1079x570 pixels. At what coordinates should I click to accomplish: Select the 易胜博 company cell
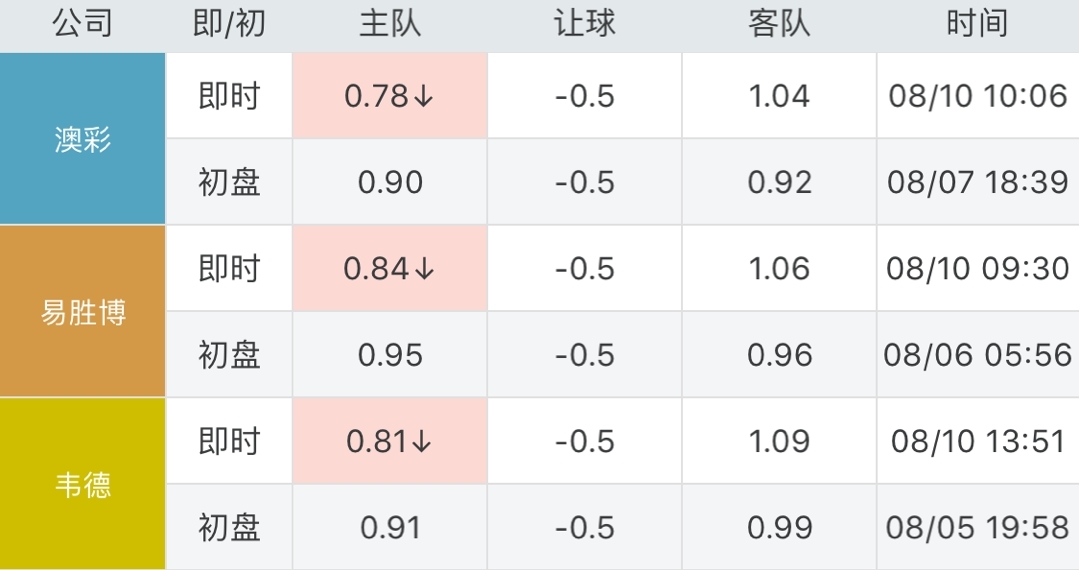coord(83,312)
